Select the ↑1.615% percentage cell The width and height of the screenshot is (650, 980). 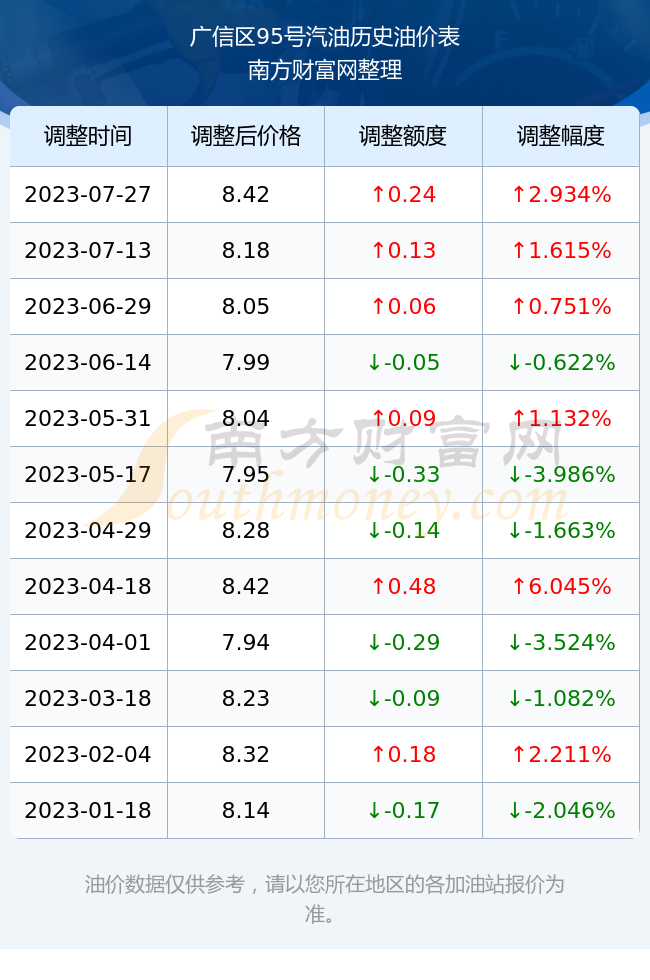click(561, 251)
